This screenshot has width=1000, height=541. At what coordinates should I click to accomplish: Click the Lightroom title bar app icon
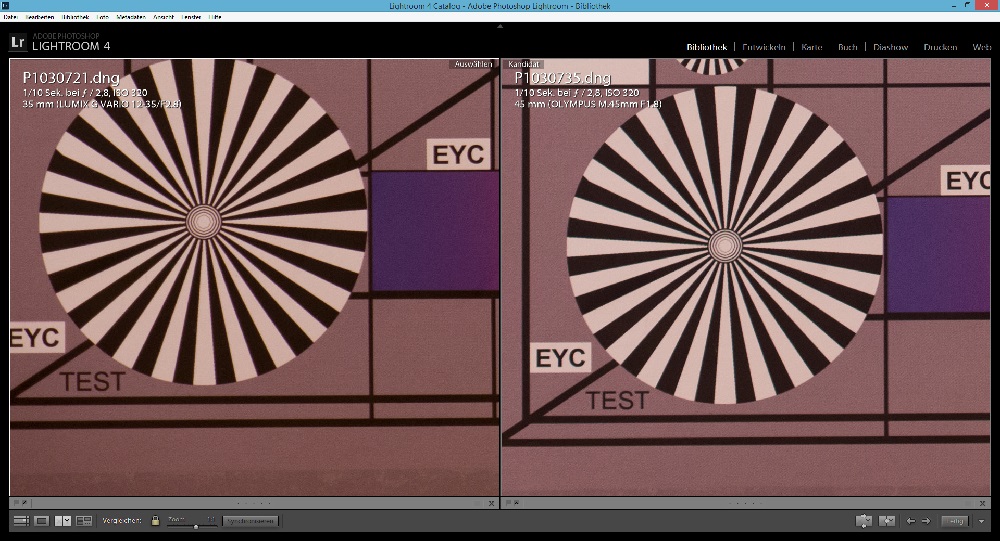tap(5, 6)
